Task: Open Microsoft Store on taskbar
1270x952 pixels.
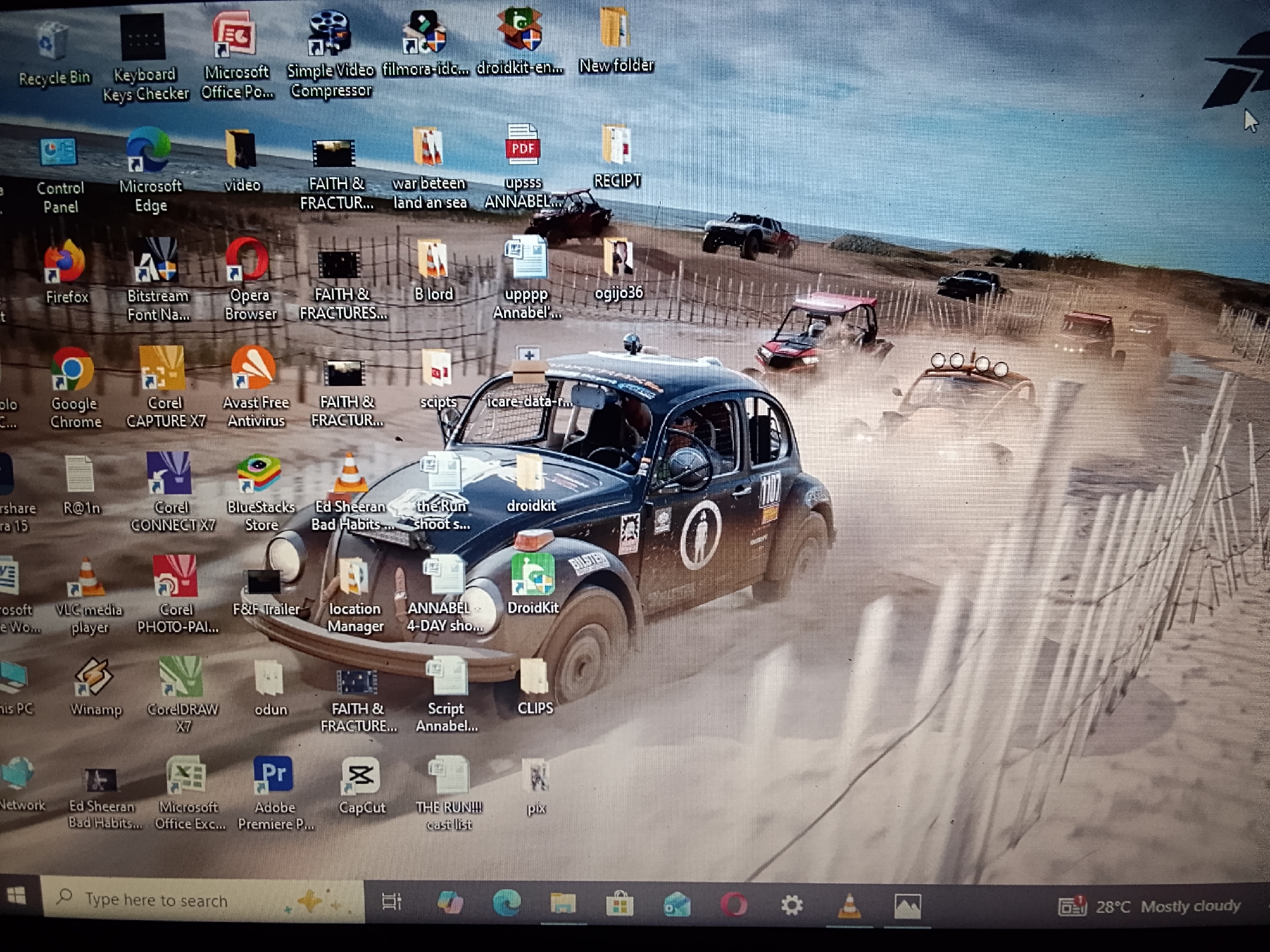Action: 619,904
